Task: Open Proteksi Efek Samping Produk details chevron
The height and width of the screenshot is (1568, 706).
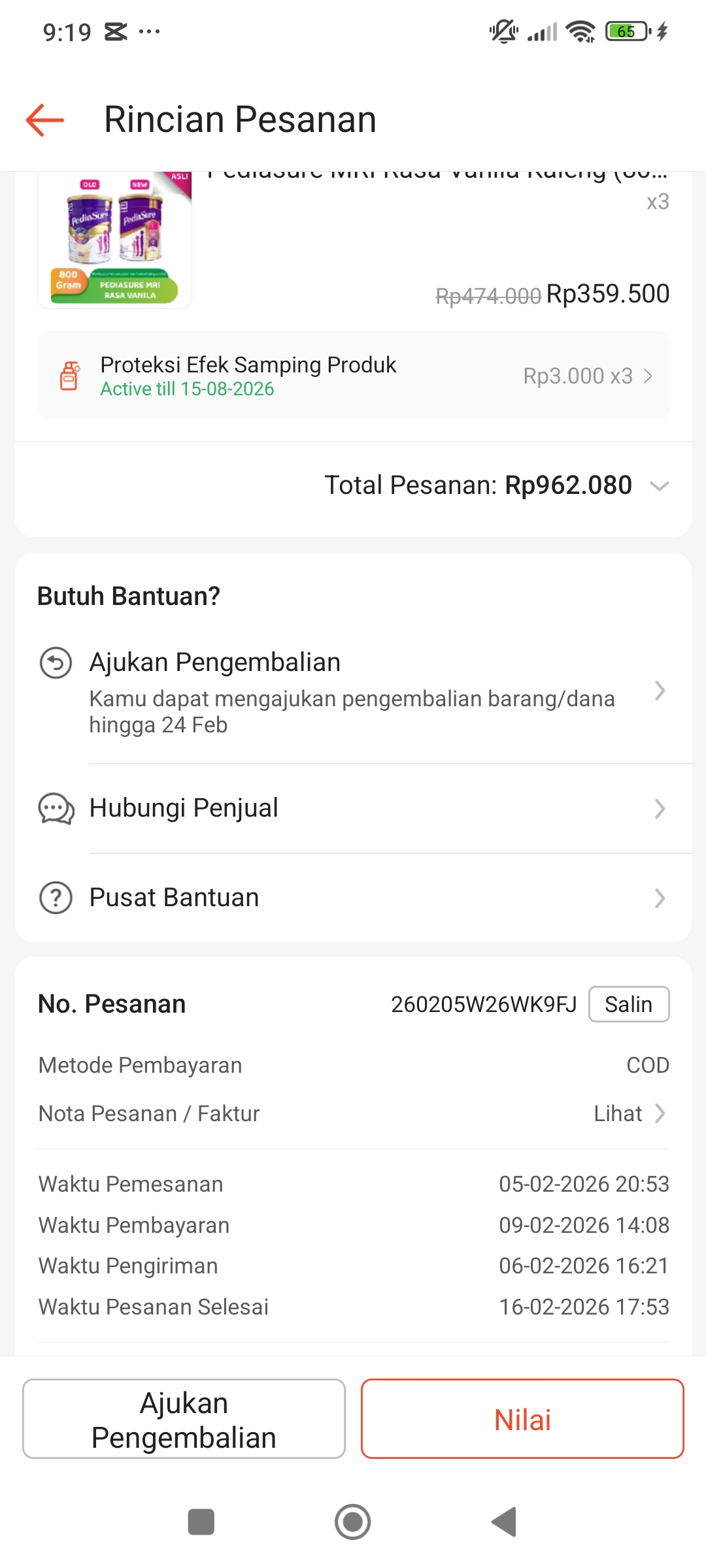Action: [x=648, y=376]
